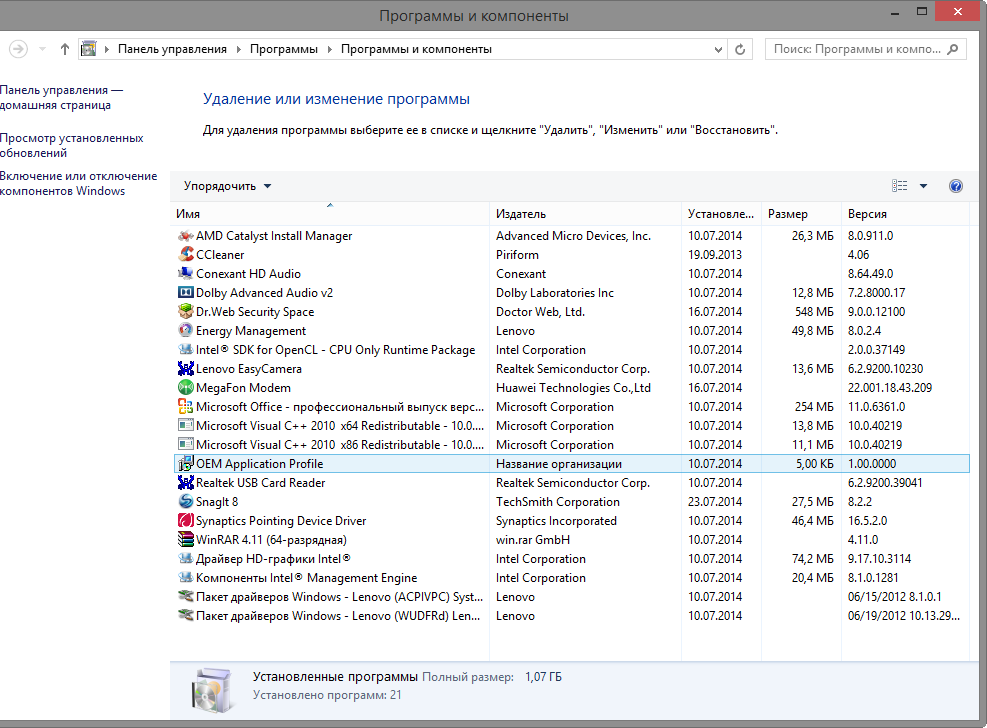Click the Компоненты Intel Management Engine icon
Image resolution: width=987 pixels, height=728 pixels.
click(186, 578)
